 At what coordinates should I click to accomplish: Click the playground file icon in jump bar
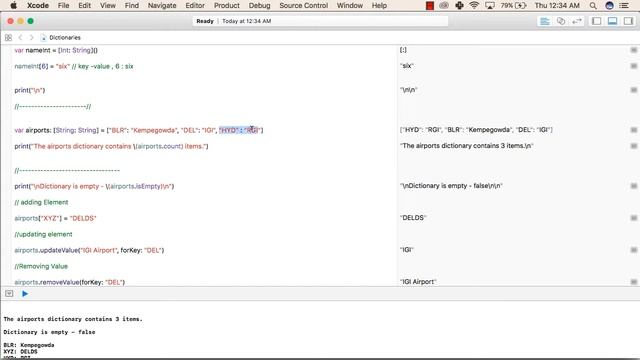pyautogui.click(x=43, y=38)
